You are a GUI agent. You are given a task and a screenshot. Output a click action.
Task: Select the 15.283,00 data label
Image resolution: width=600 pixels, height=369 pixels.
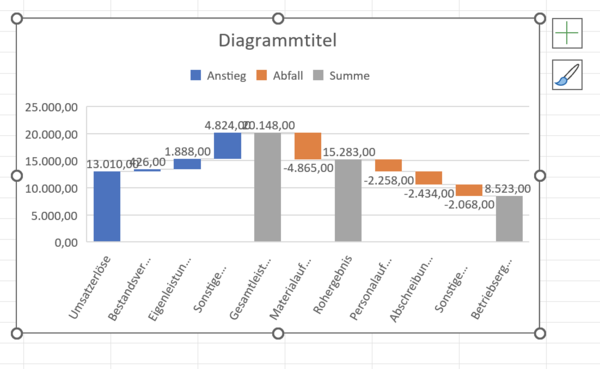[x=349, y=152]
